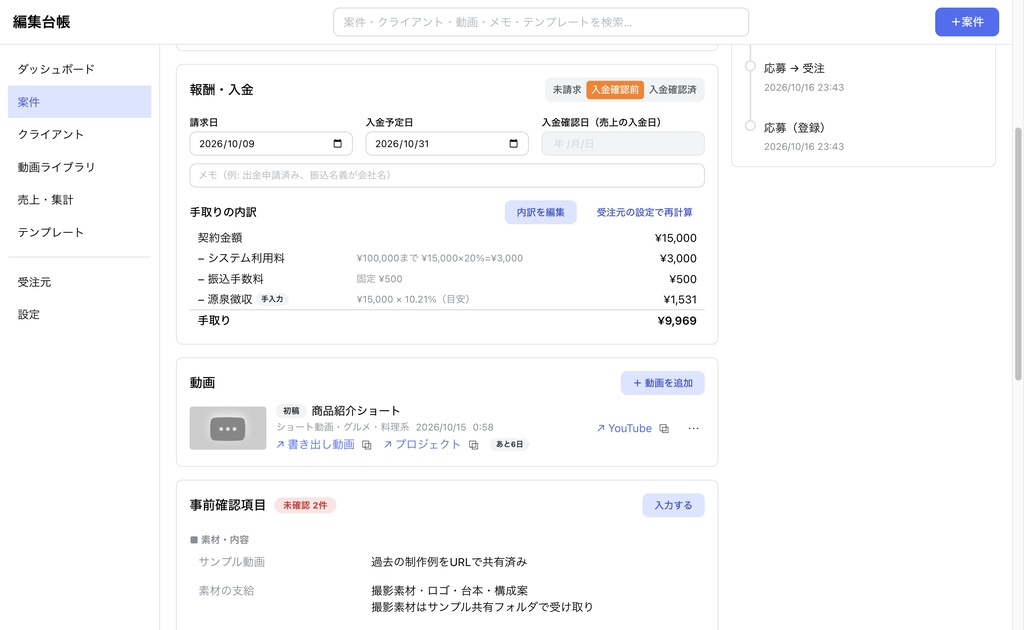Click the page vertical scrollbar

pos(1017,255)
